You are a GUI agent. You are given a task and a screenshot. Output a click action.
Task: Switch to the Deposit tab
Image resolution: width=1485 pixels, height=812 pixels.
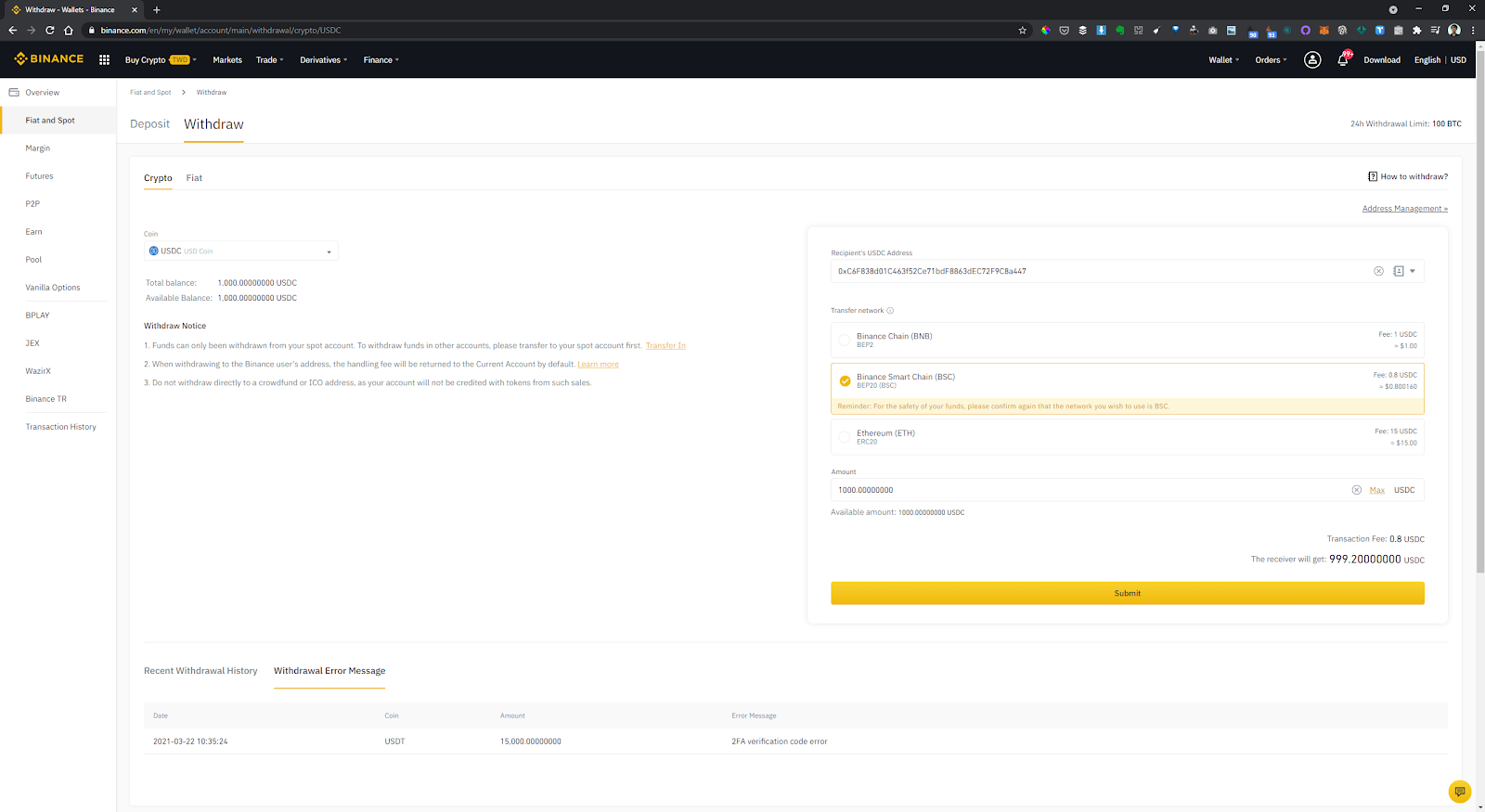coord(149,123)
